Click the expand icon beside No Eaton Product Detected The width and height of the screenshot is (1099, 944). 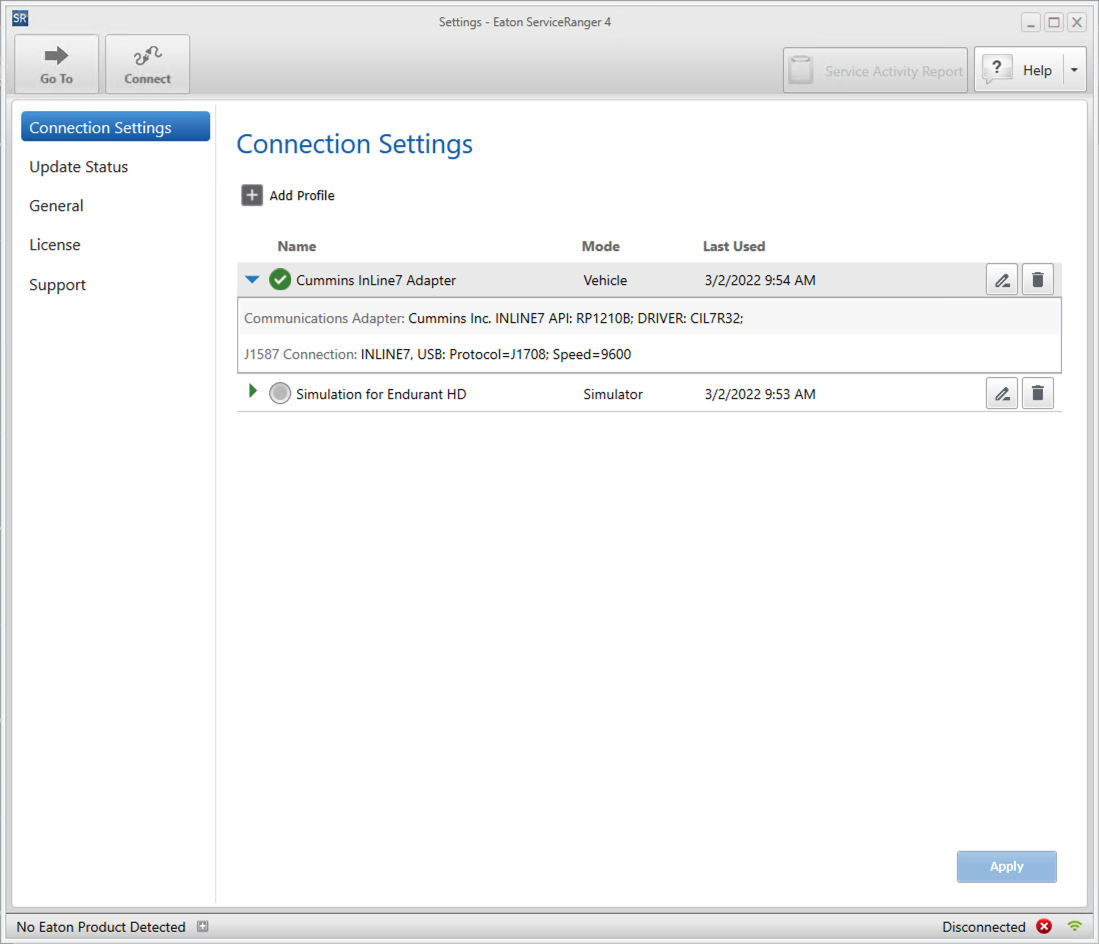point(203,926)
